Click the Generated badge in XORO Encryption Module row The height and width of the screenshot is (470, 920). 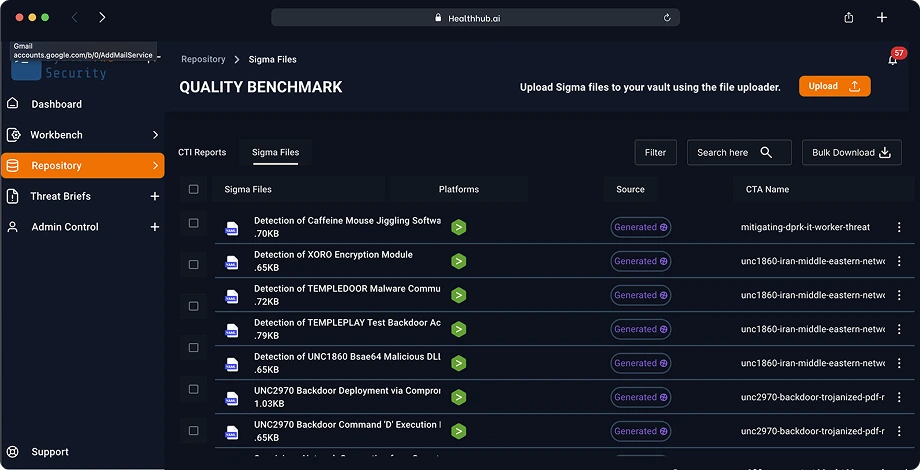641,261
